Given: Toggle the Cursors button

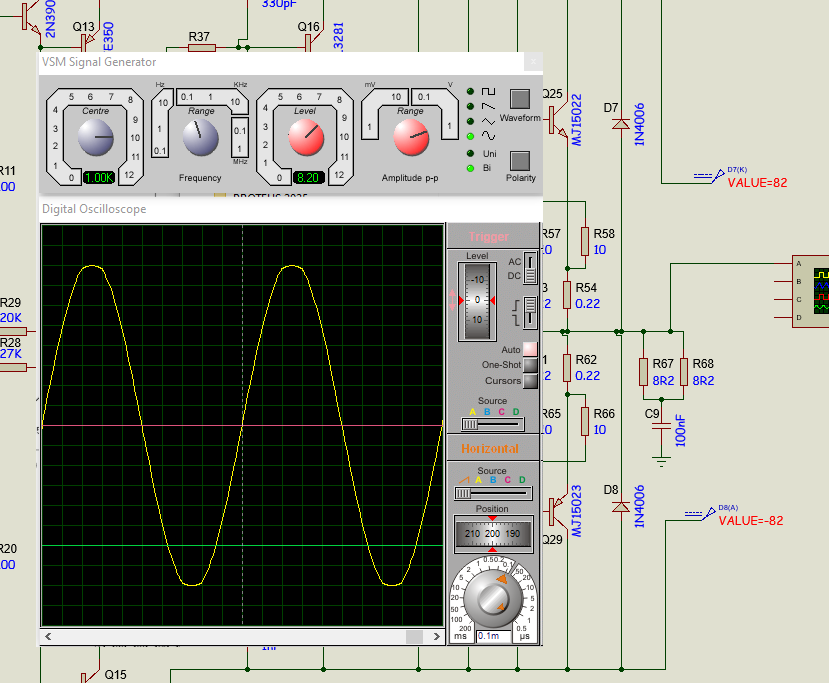Looking at the screenshot, I should pyautogui.click(x=530, y=381).
